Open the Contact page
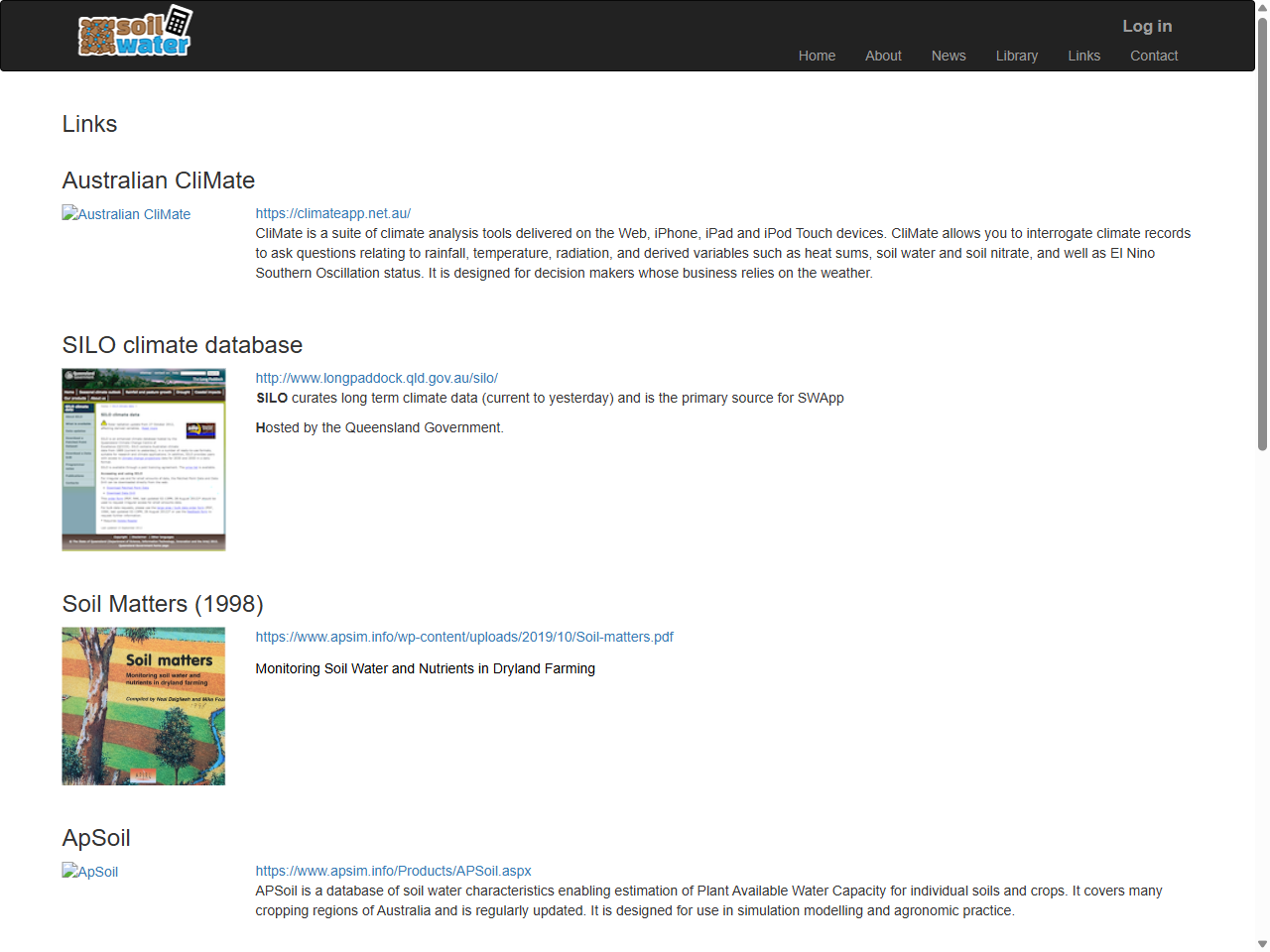Image resolution: width=1270 pixels, height=952 pixels. [x=1154, y=56]
